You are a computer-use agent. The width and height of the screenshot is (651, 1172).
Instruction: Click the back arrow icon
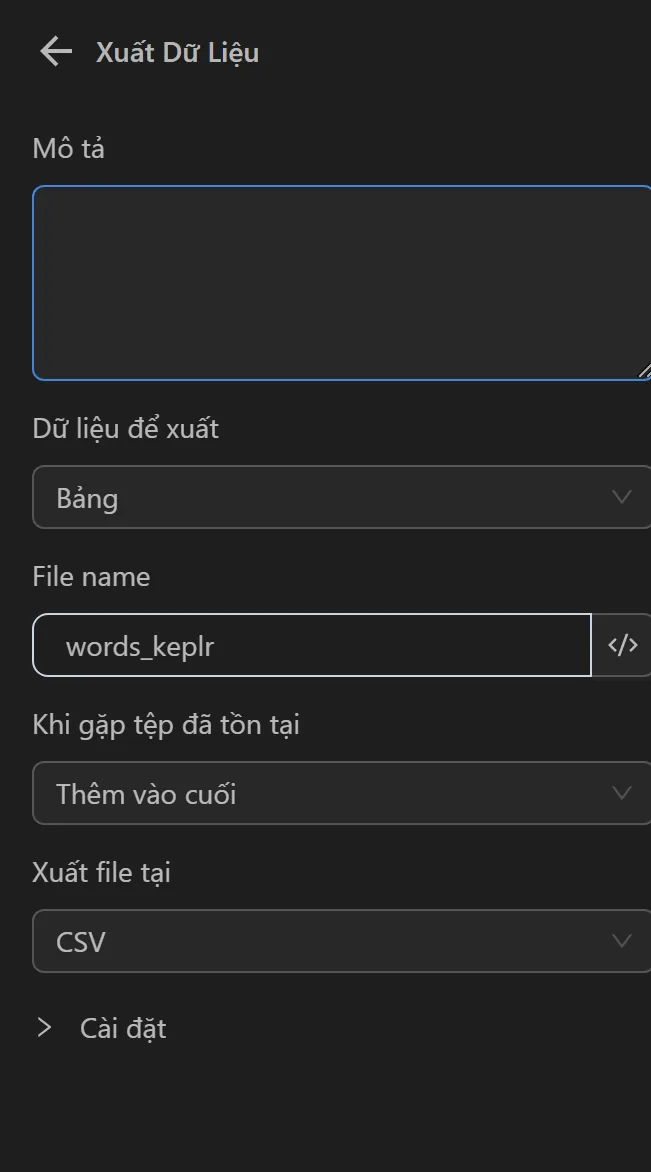pyautogui.click(x=56, y=52)
